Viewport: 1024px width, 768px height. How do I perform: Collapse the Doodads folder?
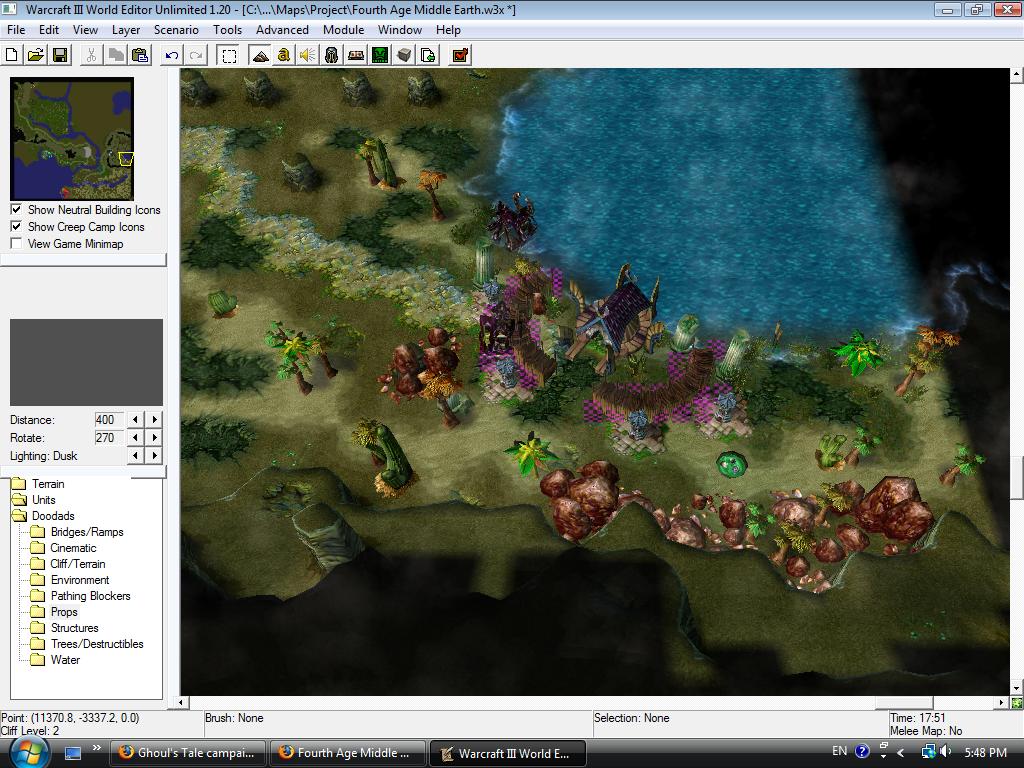click(x=52, y=516)
